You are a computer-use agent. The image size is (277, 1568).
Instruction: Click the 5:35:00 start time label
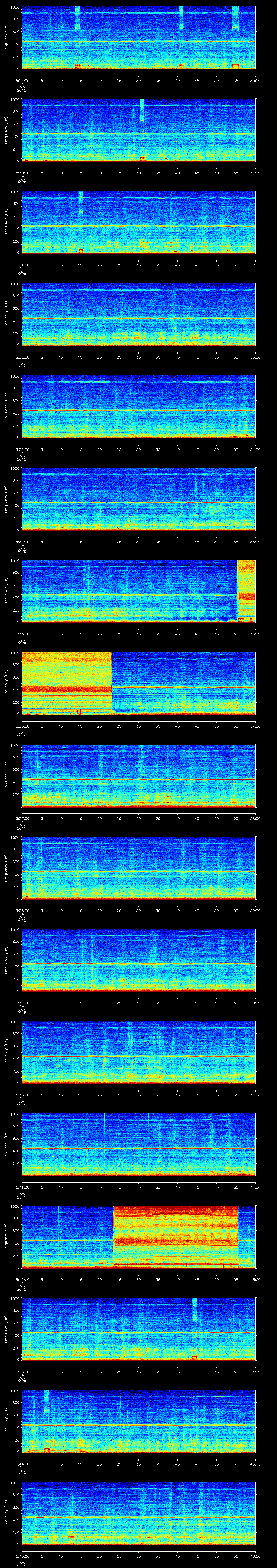click(22, 634)
